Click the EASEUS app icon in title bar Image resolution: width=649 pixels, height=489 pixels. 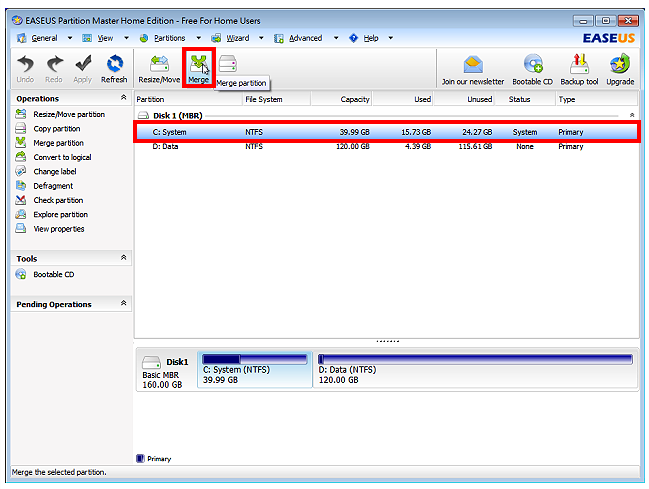(17, 20)
